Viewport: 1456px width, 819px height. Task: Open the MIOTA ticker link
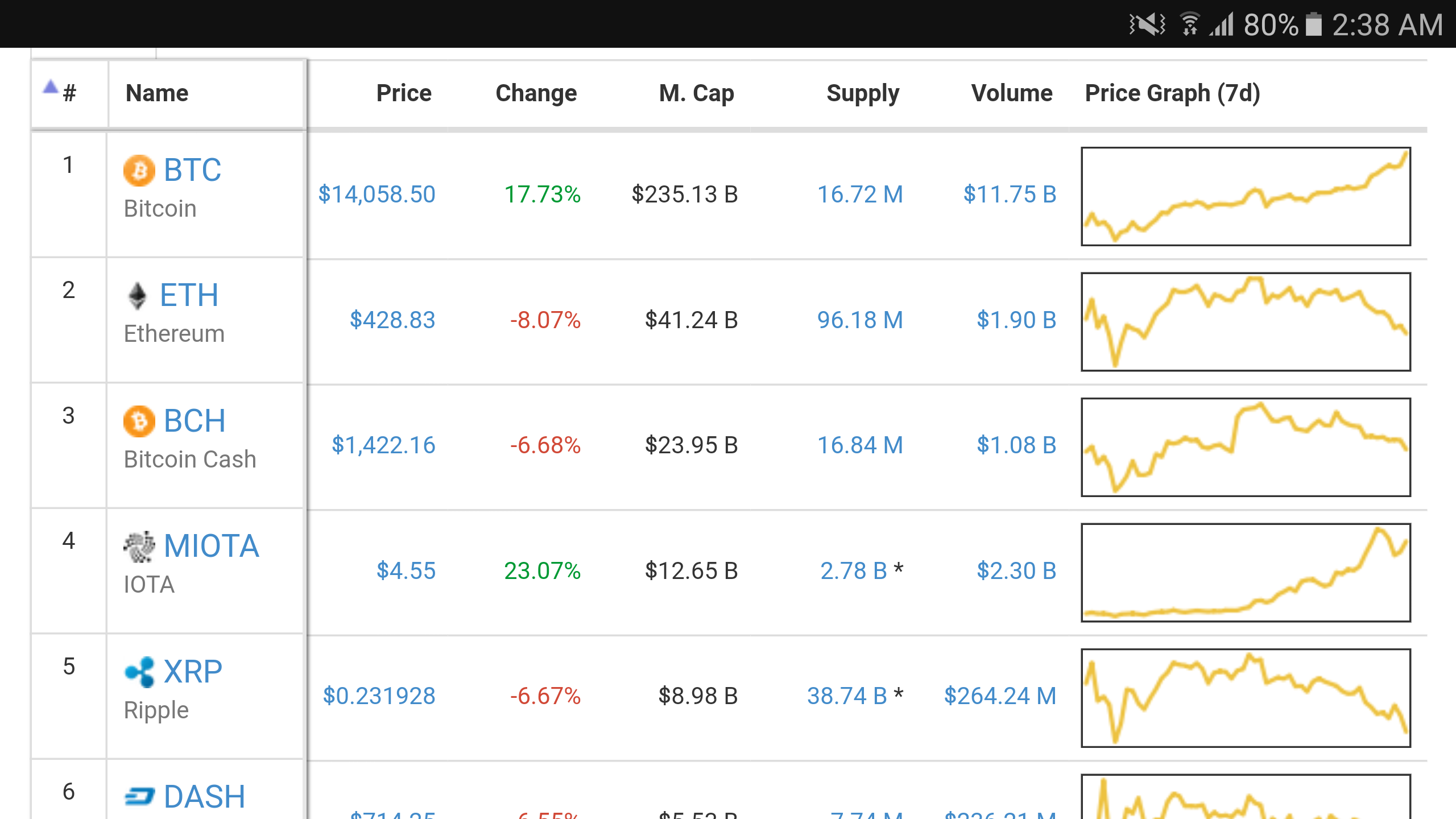click(211, 546)
